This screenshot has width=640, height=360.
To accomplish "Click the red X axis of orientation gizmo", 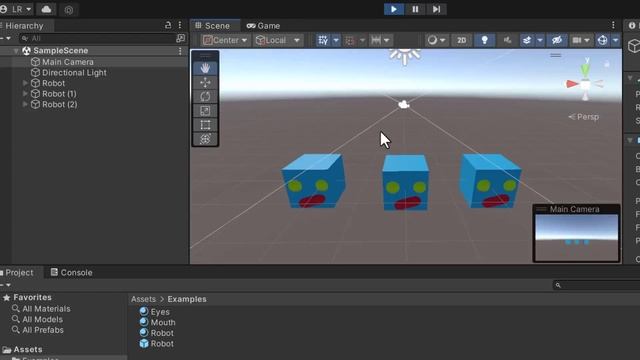I will 572,84.
